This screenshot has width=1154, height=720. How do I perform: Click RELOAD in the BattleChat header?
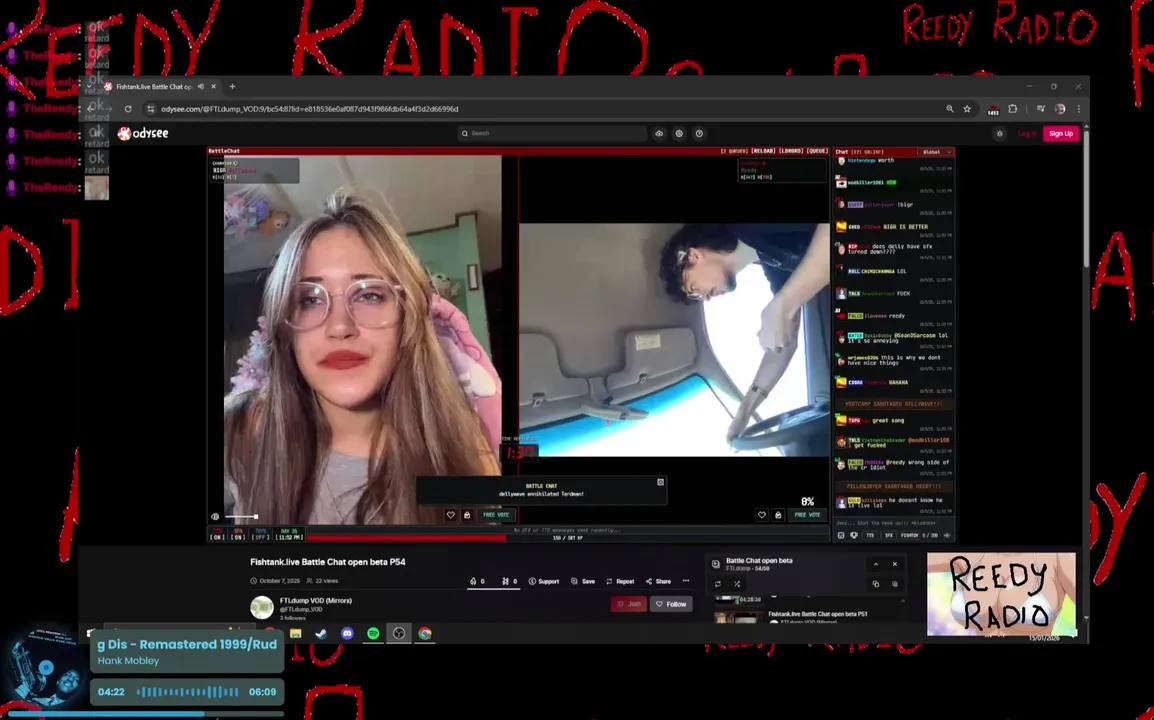(763, 151)
